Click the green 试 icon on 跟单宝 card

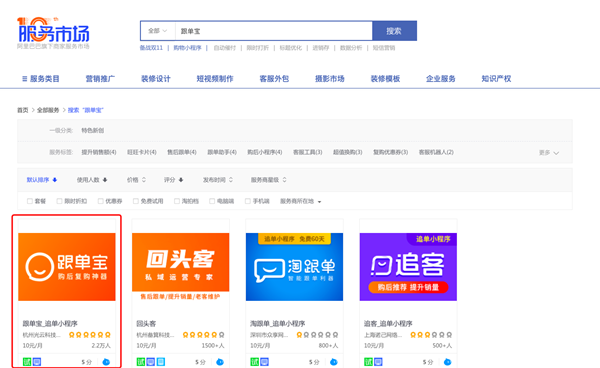coord(27,362)
